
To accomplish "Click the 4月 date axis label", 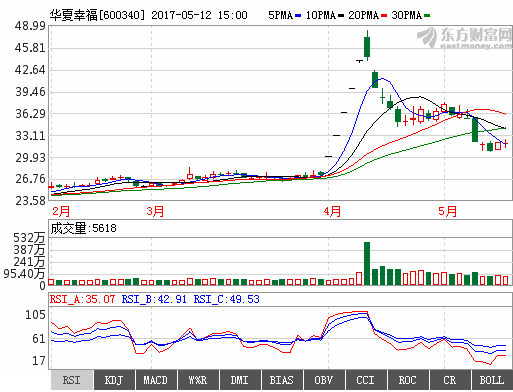I will click(x=332, y=211).
